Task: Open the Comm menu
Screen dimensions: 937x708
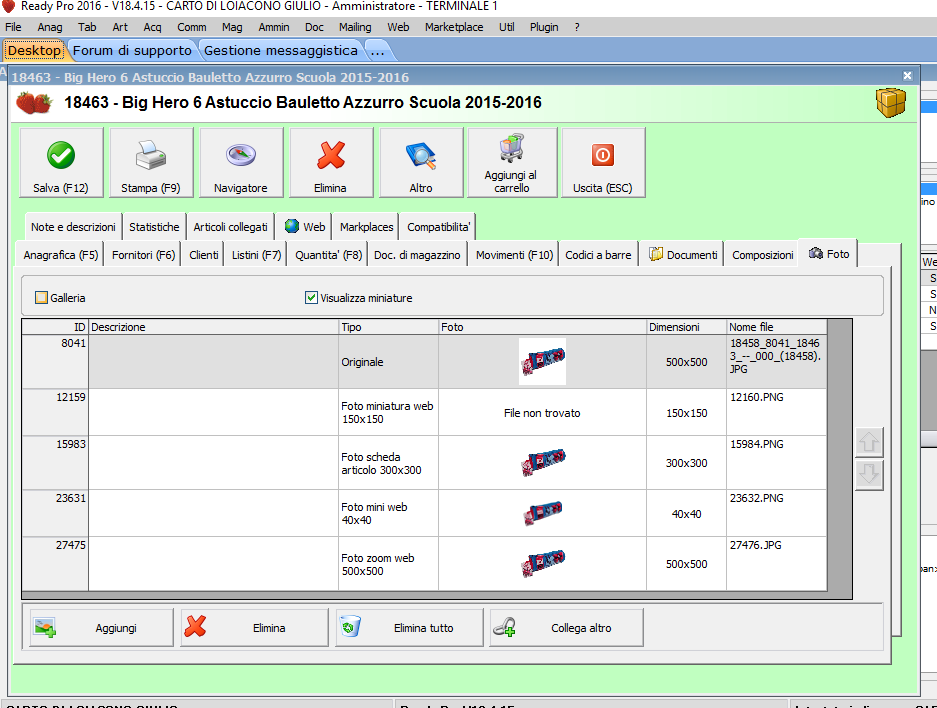Action: [191, 27]
